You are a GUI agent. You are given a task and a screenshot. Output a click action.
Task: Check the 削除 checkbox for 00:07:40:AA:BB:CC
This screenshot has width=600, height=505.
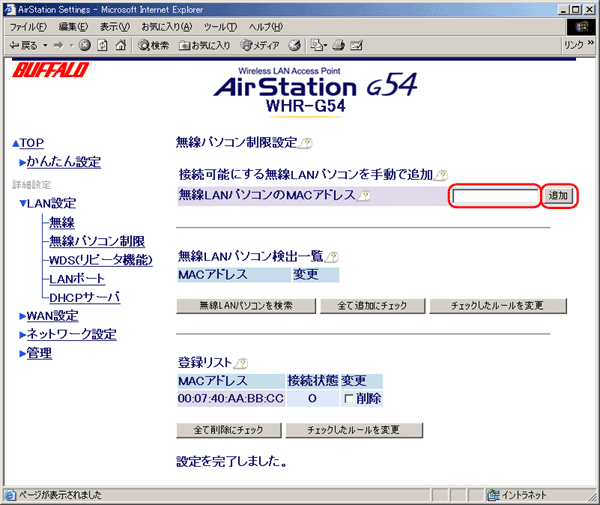point(349,399)
